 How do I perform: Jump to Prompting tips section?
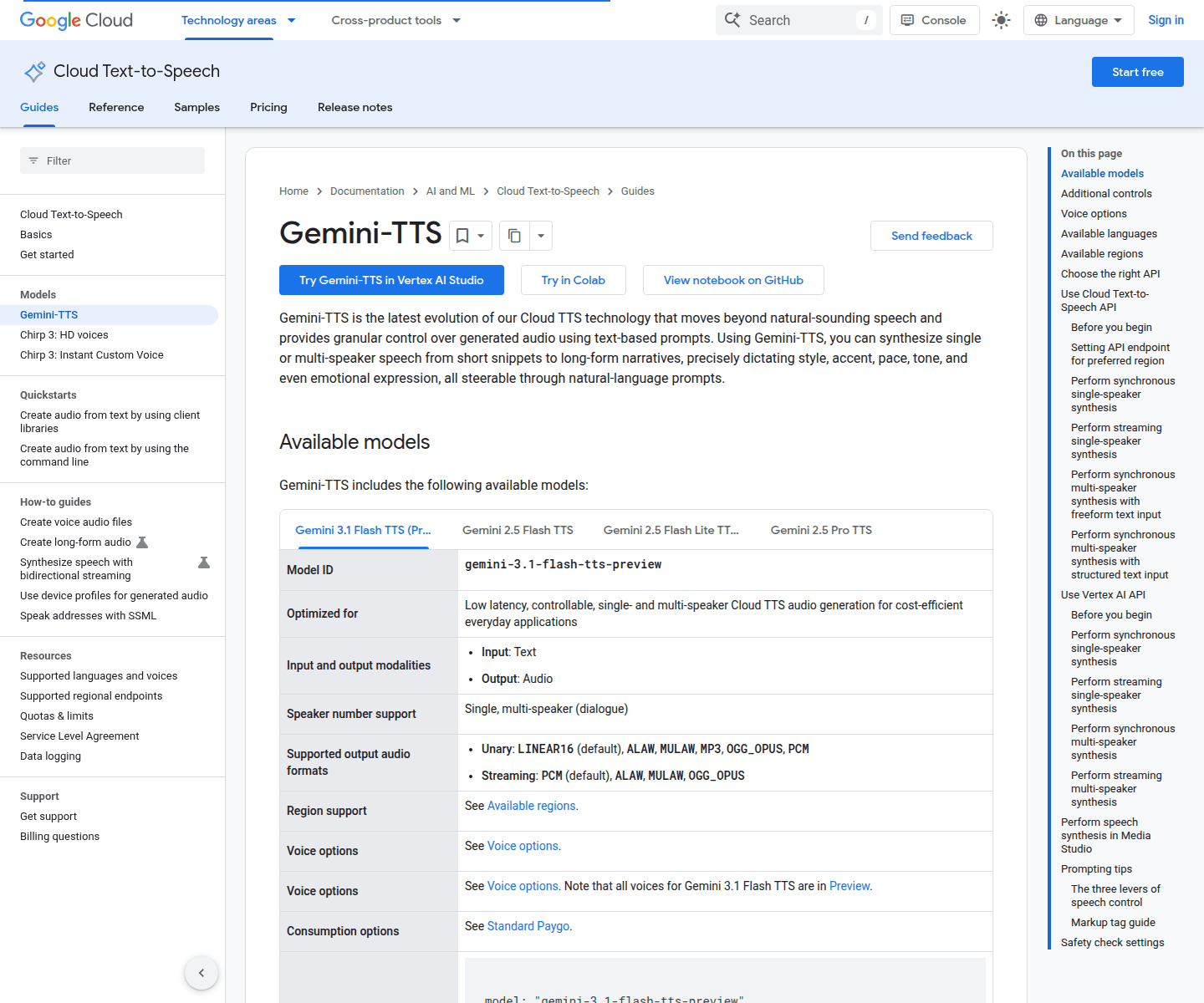pyautogui.click(x=1096, y=869)
